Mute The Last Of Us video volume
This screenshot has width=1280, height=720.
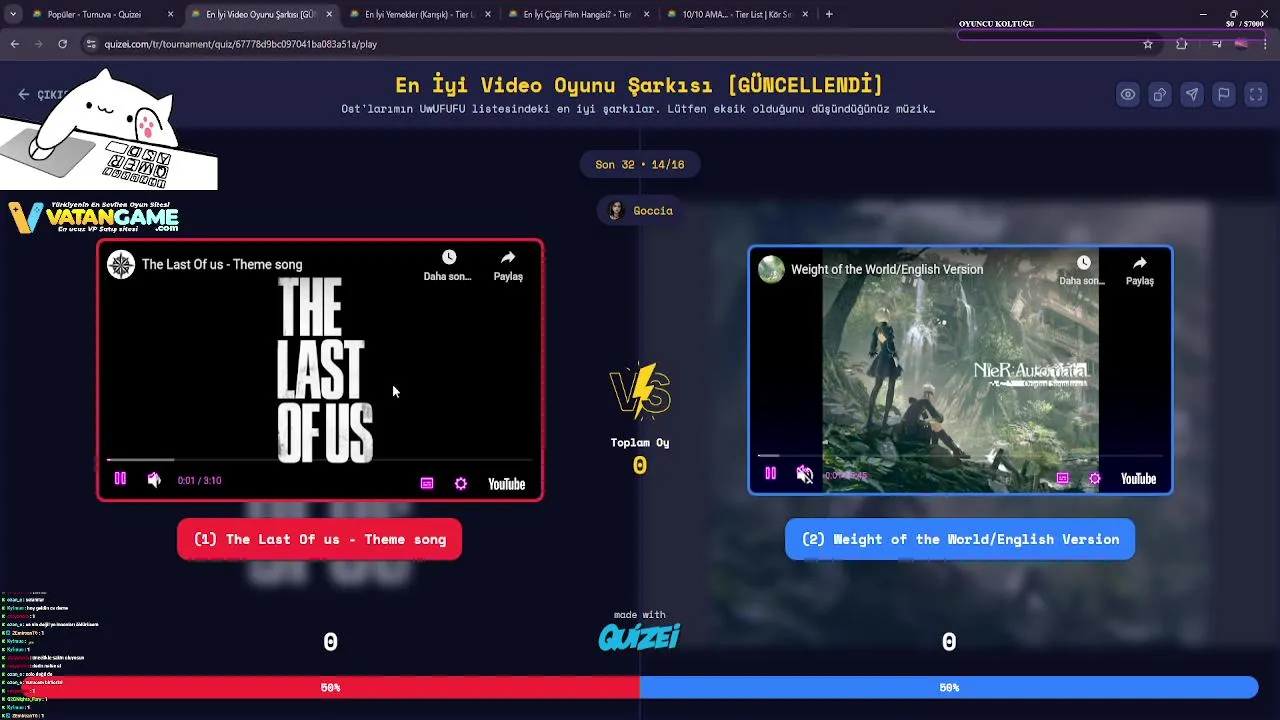click(154, 480)
